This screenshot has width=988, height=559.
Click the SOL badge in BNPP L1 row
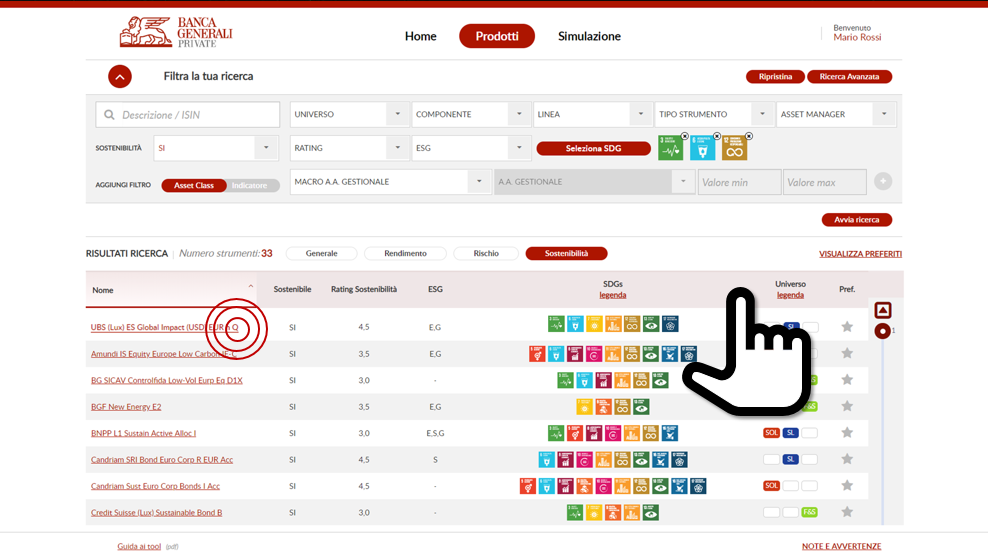click(771, 433)
